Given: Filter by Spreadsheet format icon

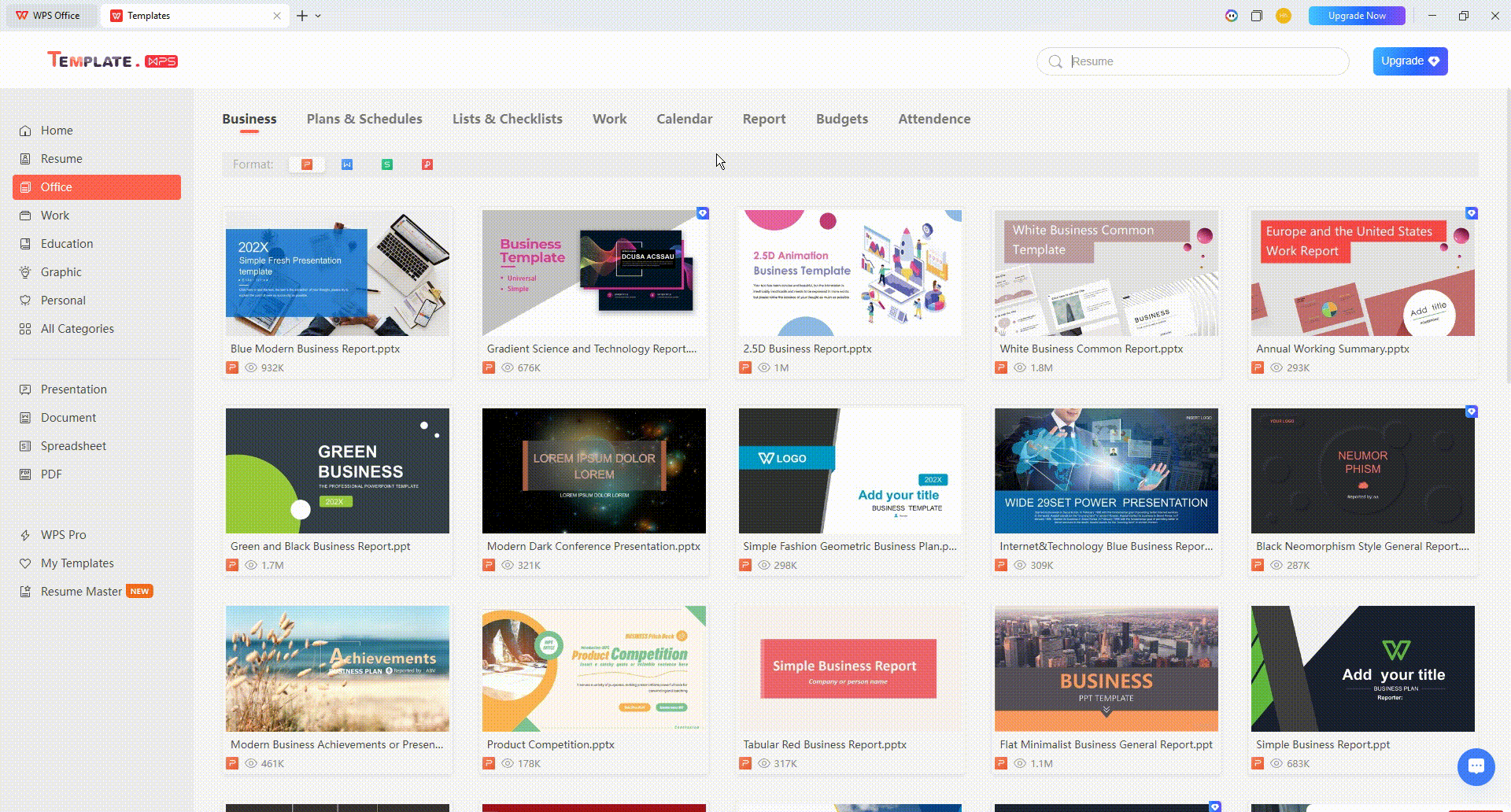Looking at the screenshot, I should tap(387, 164).
